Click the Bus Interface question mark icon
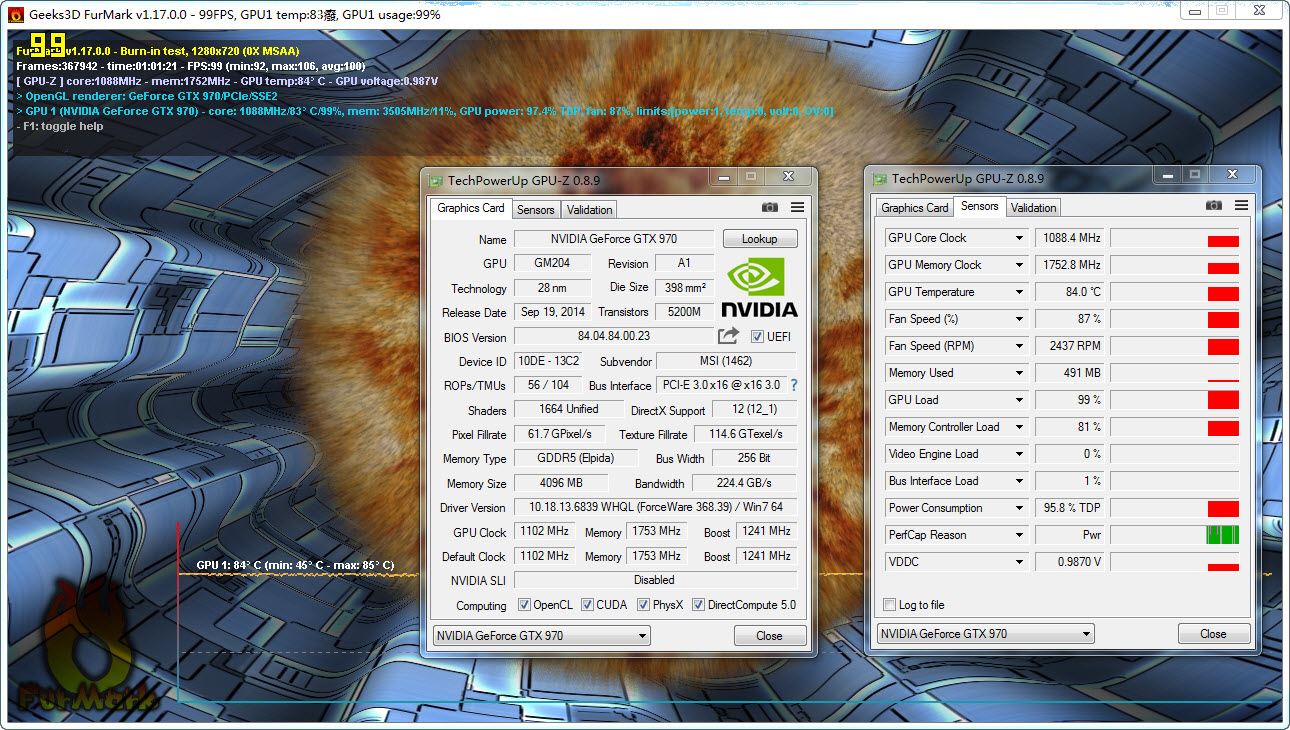 coord(794,385)
